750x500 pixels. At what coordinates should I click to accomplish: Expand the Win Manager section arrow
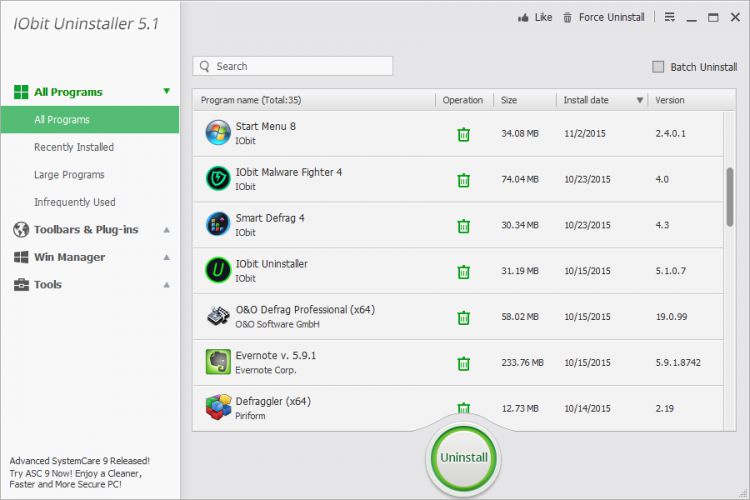[x=166, y=257]
